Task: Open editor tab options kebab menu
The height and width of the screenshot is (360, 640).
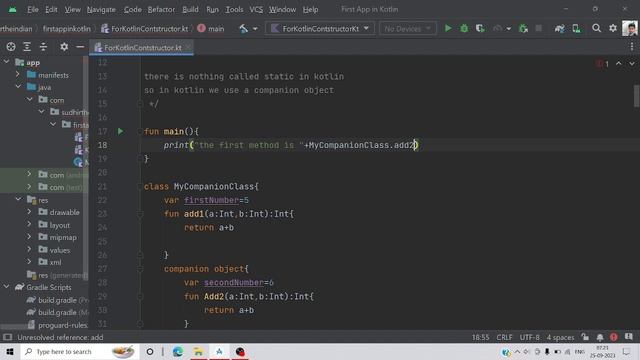Action: [632, 47]
